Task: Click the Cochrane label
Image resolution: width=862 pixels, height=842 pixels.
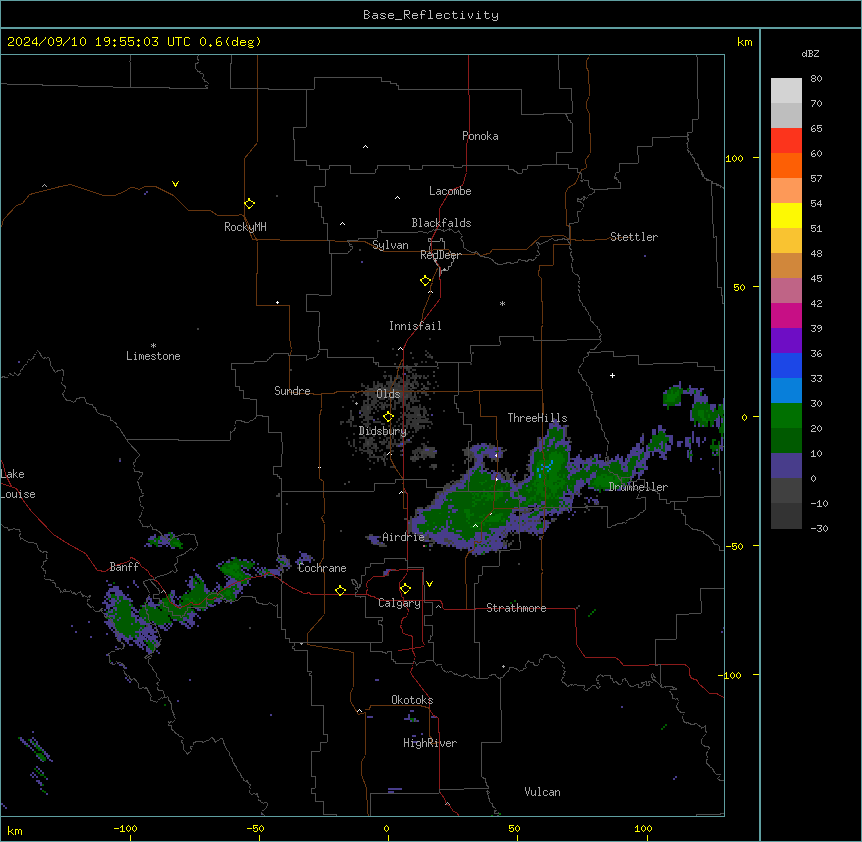Action: point(322,568)
